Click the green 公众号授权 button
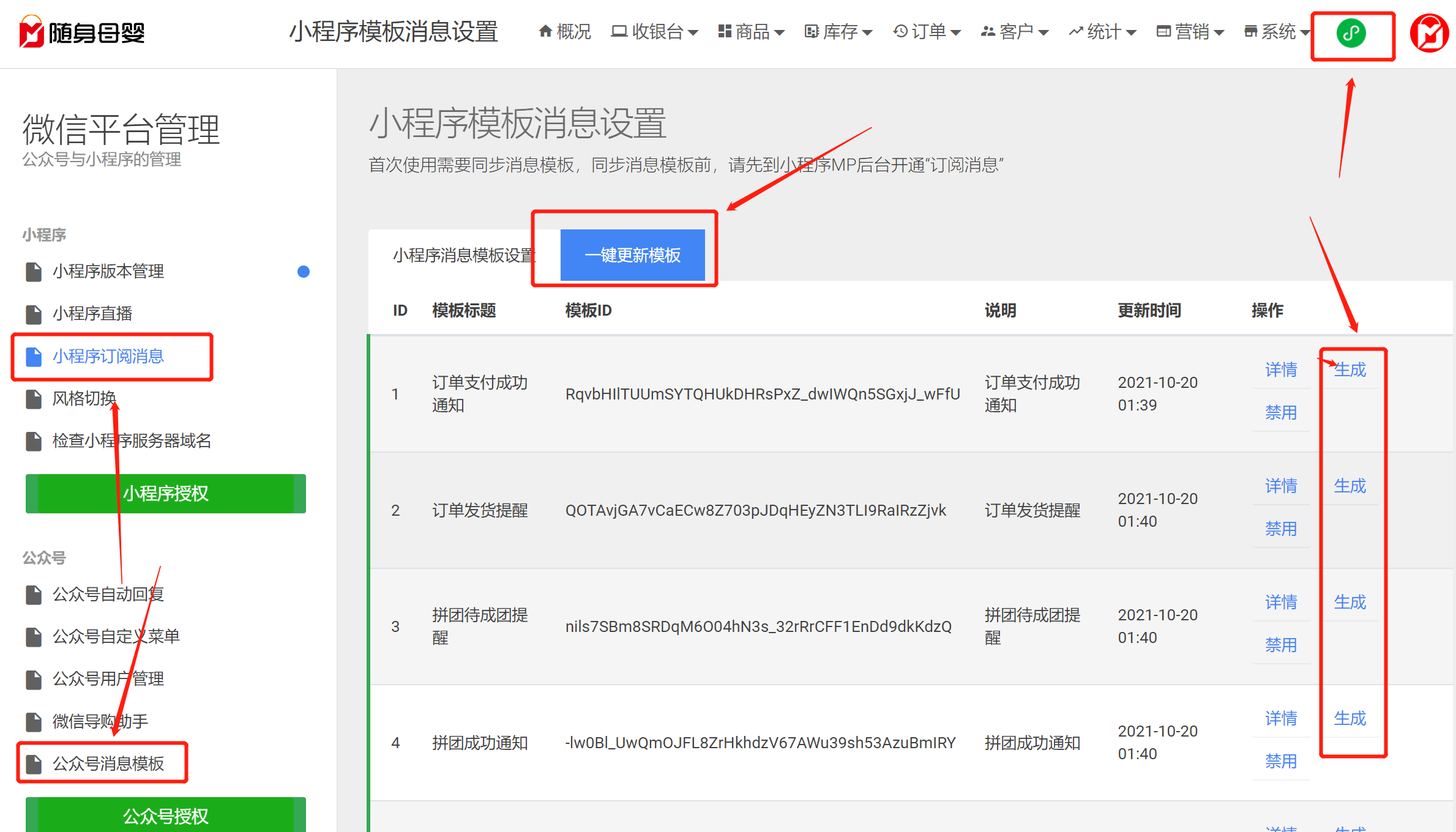1456x832 pixels. pyautogui.click(x=166, y=815)
